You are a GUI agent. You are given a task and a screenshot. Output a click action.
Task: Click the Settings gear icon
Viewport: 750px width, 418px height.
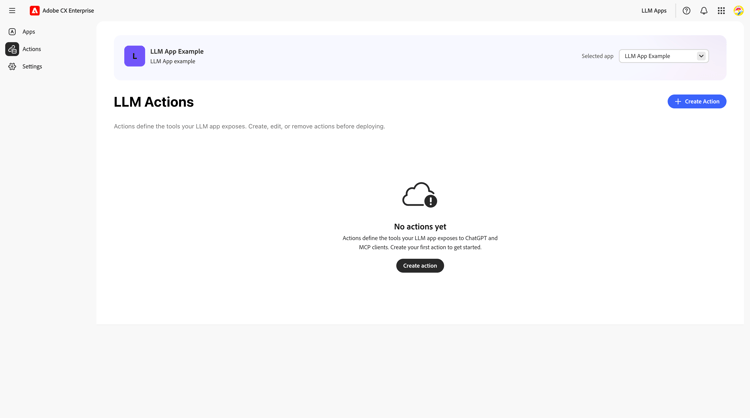point(12,66)
